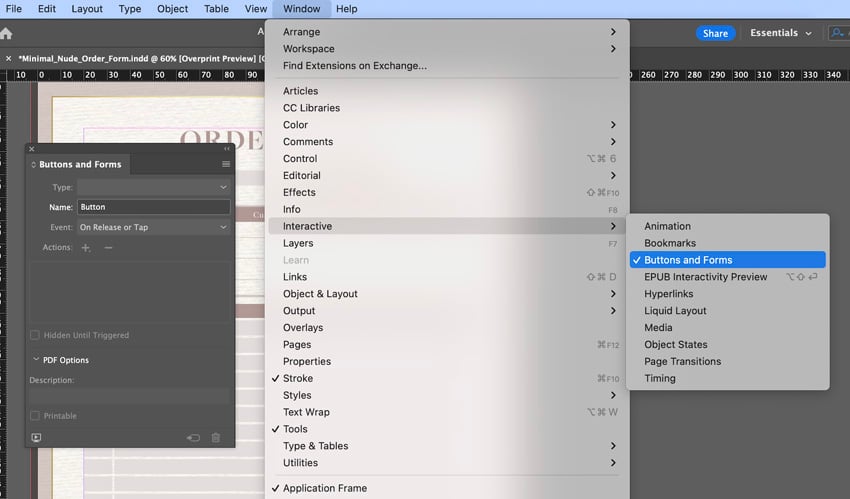Expand the Arrange submenu

pyautogui.click(x=449, y=32)
